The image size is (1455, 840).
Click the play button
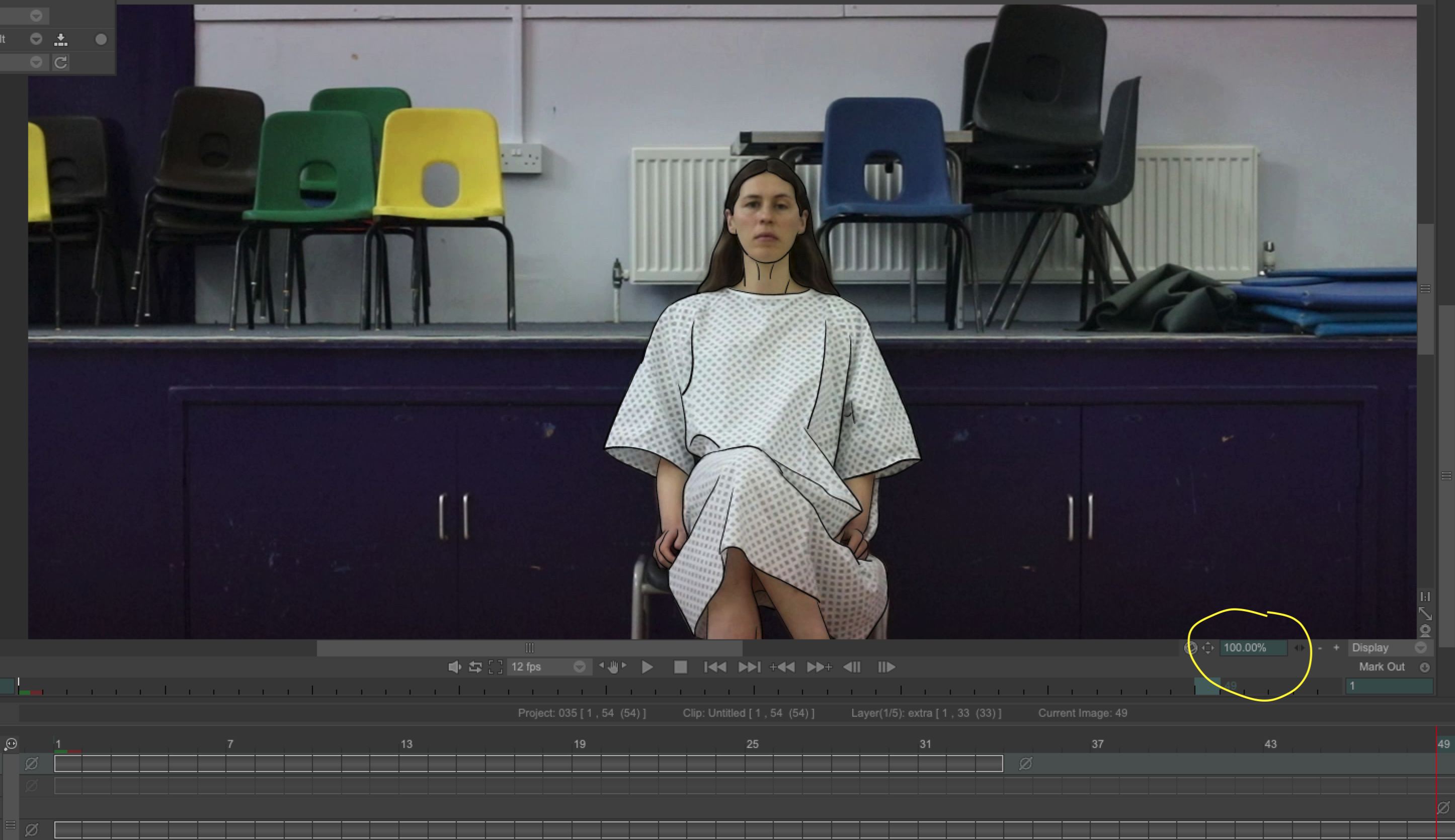(x=646, y=667)
